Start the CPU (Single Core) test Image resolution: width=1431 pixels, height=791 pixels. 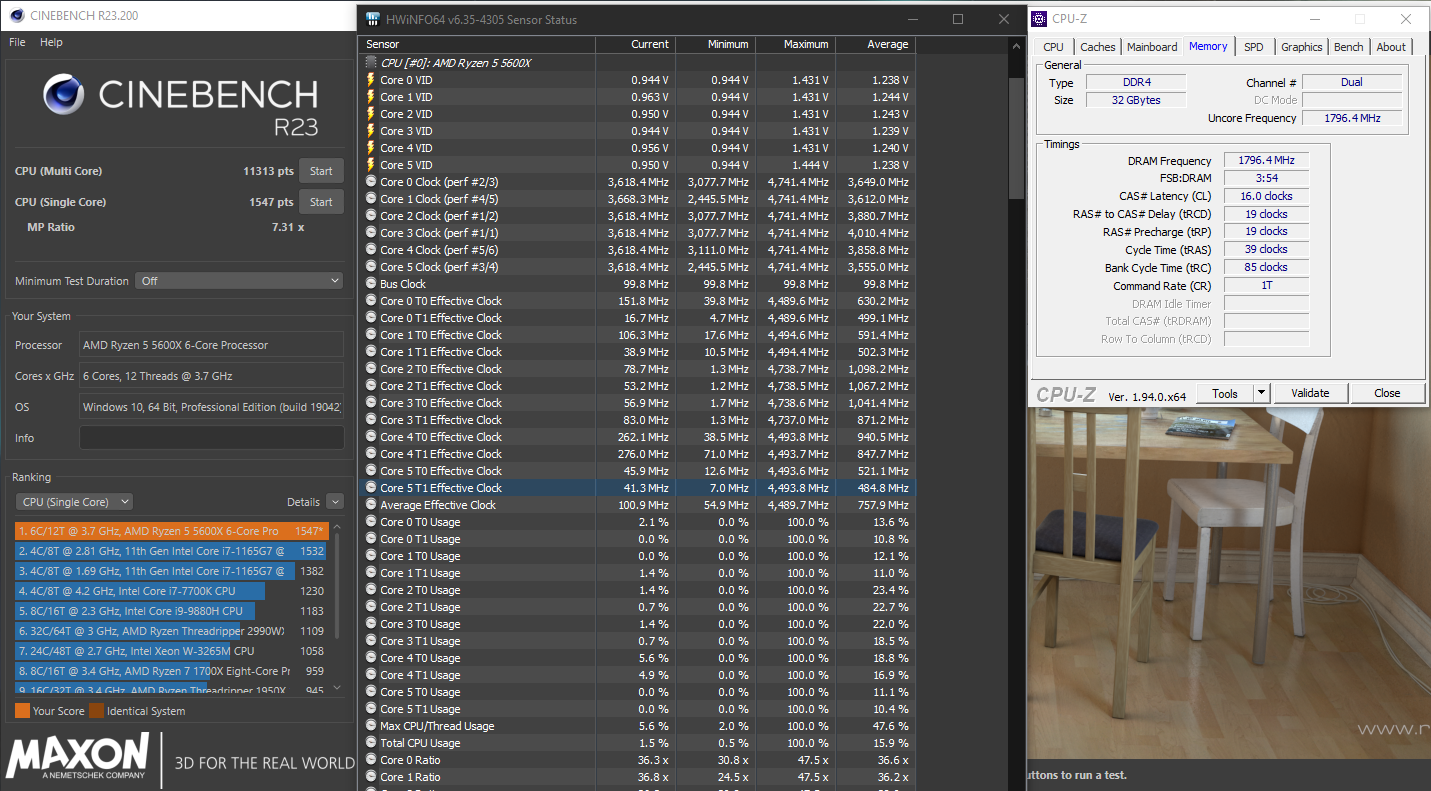click(x=321, y=202)
